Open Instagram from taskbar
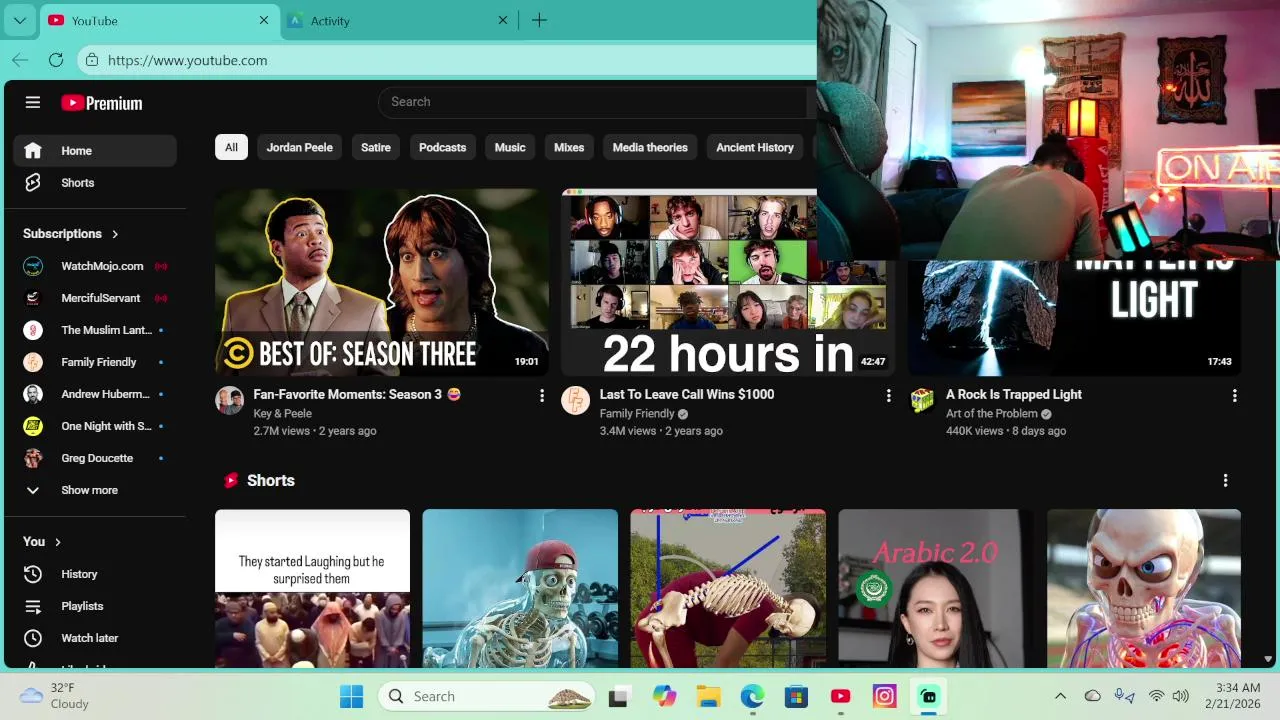1280x720 pixels. tap(884, 696)
